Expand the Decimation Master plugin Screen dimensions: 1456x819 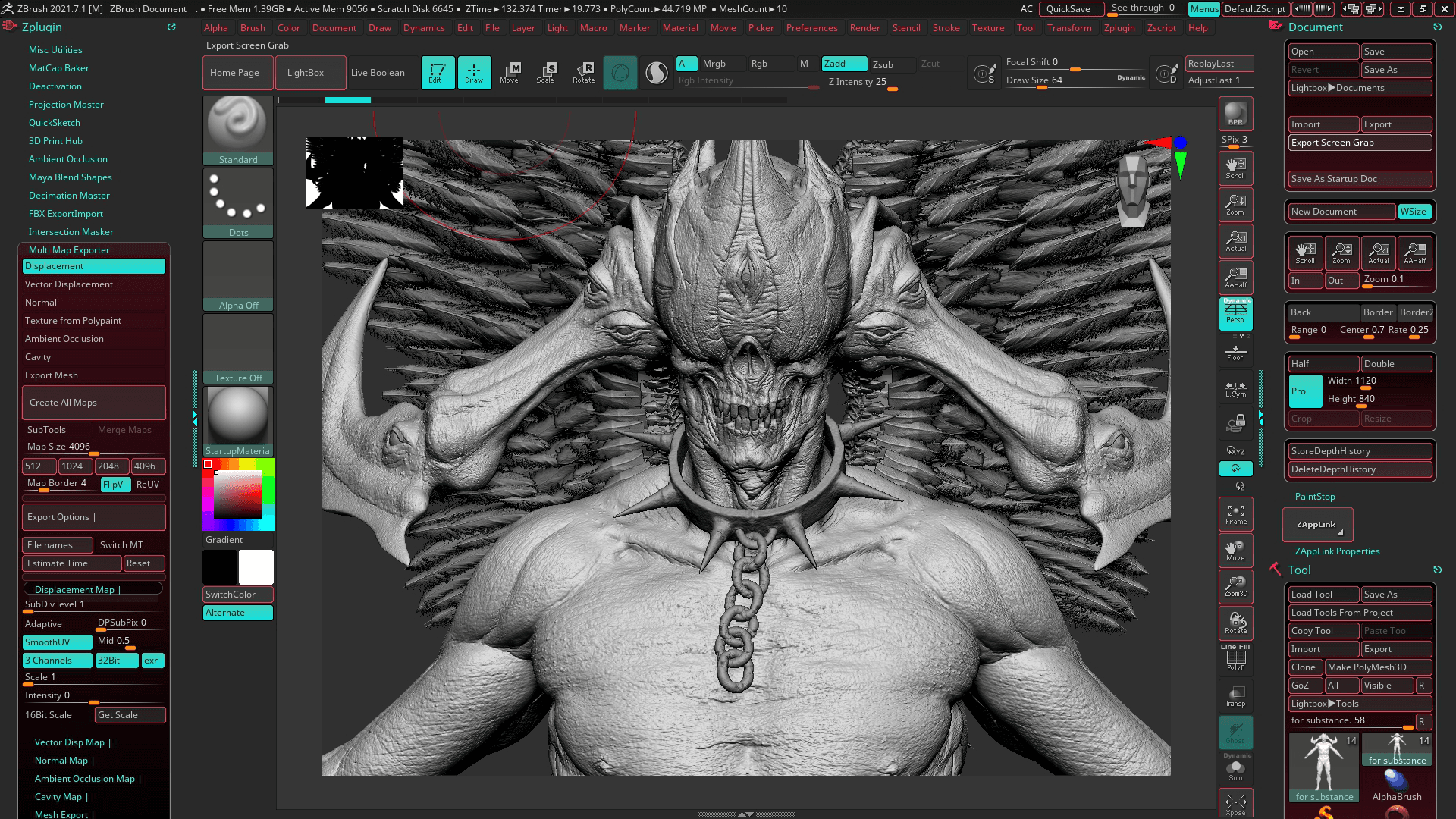coord(69,196)
